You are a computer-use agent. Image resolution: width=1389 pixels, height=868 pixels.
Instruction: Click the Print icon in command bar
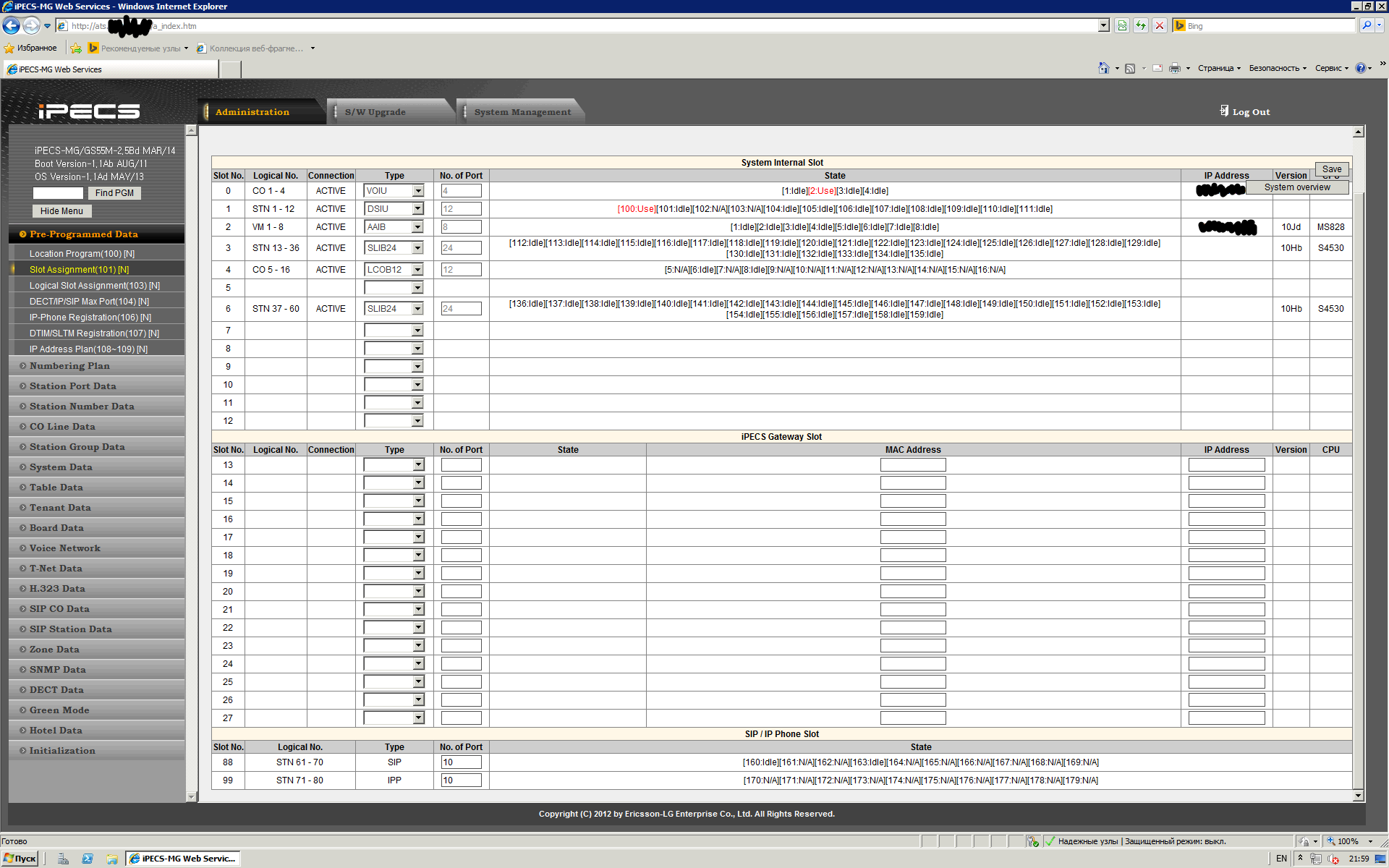pyautogui.click(x=1175, y=68)
